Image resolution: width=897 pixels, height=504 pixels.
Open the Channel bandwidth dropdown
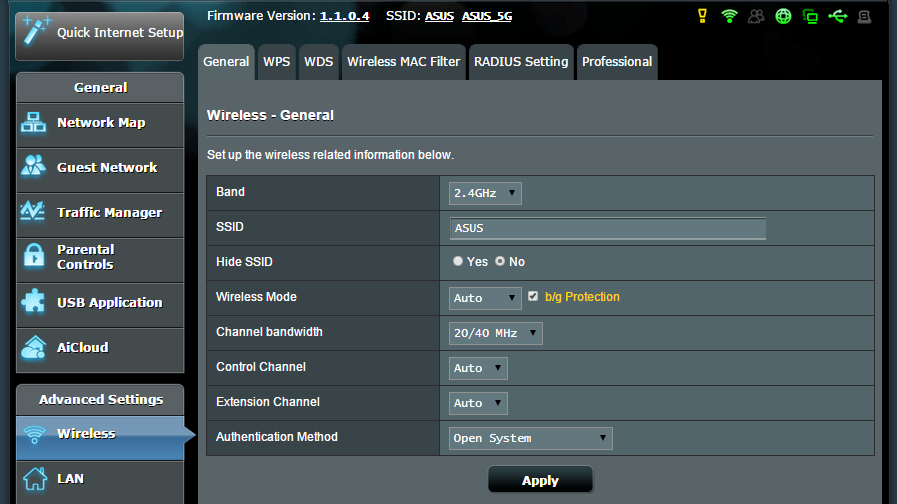pyautogui.click(x=495, y=333)
